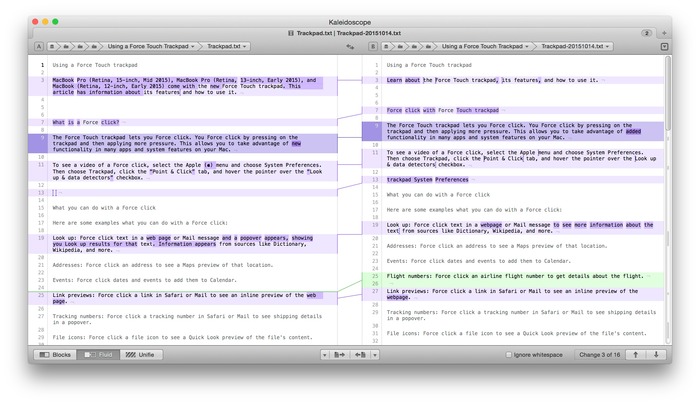Click left pane heading 'Using a Force Touch trackpad'

pos(95,65)
